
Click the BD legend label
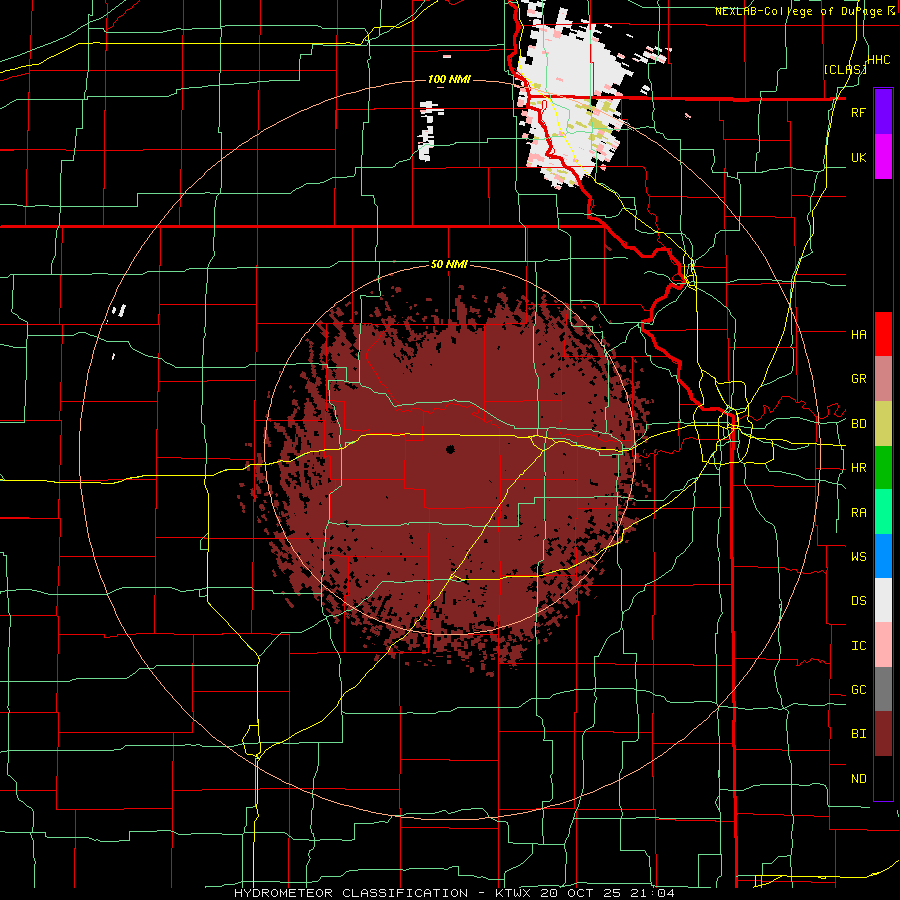pos(858,424)
